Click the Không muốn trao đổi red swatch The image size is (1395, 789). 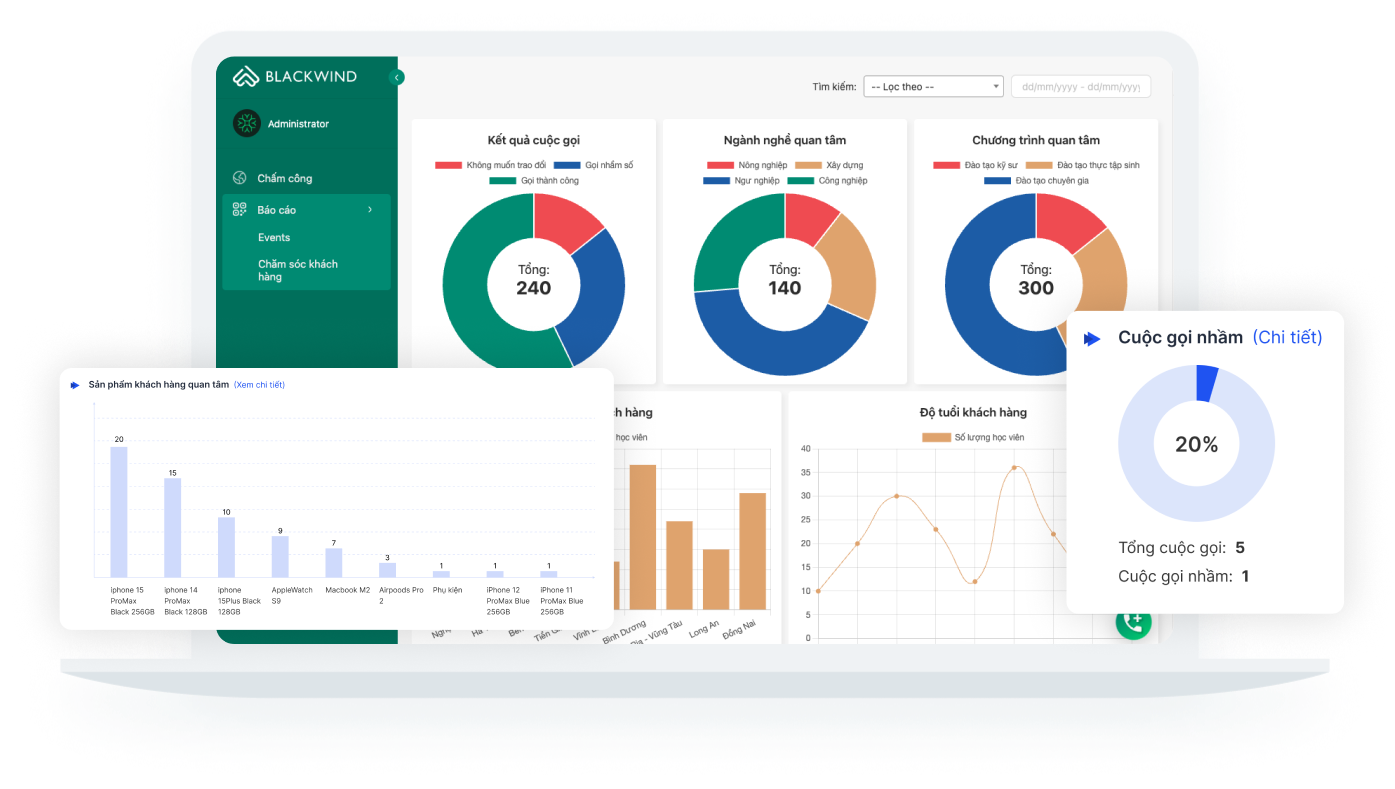tap(448, 165)
